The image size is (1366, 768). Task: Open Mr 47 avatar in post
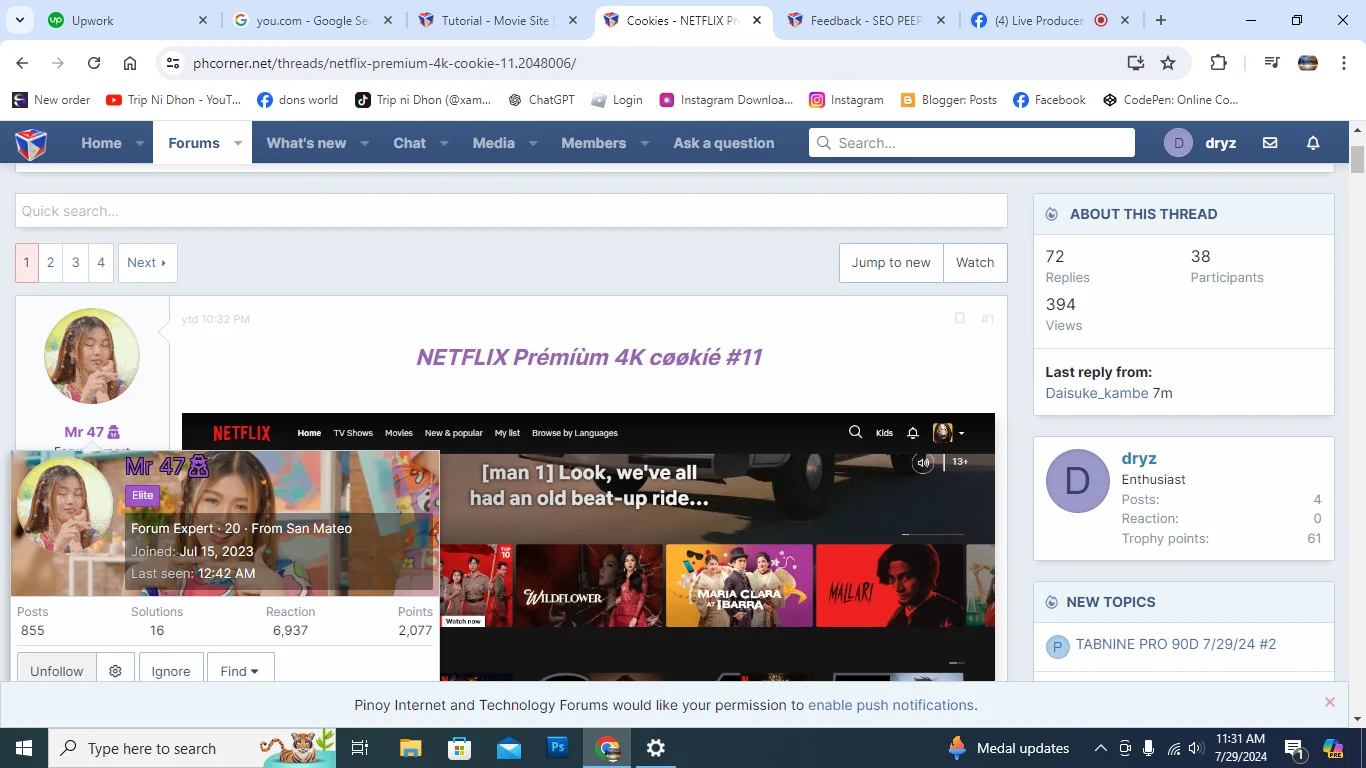pyautogui.click(x=92, y=356)
